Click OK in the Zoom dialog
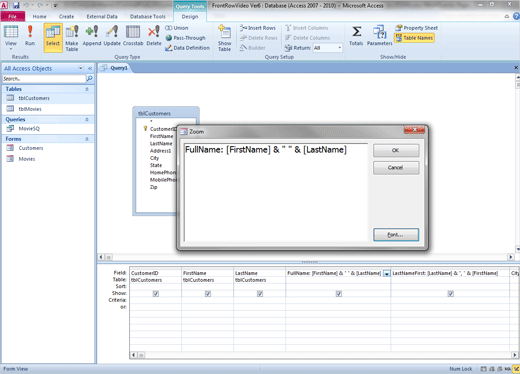 (x=396, y=150)
